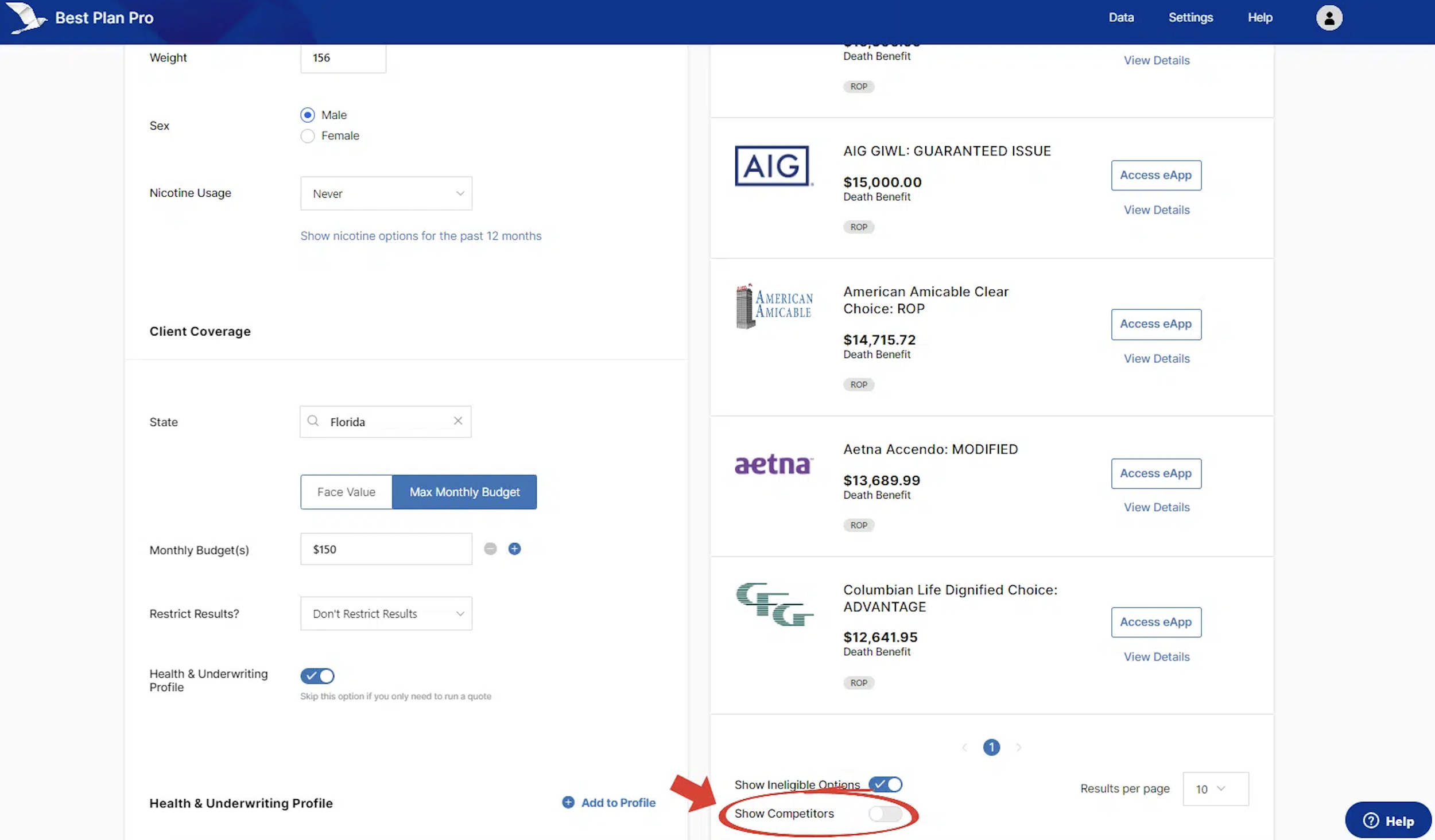The width and height of the screenshot is (1435, 840).
Task: Select the Female radio button
Action: 308,136
